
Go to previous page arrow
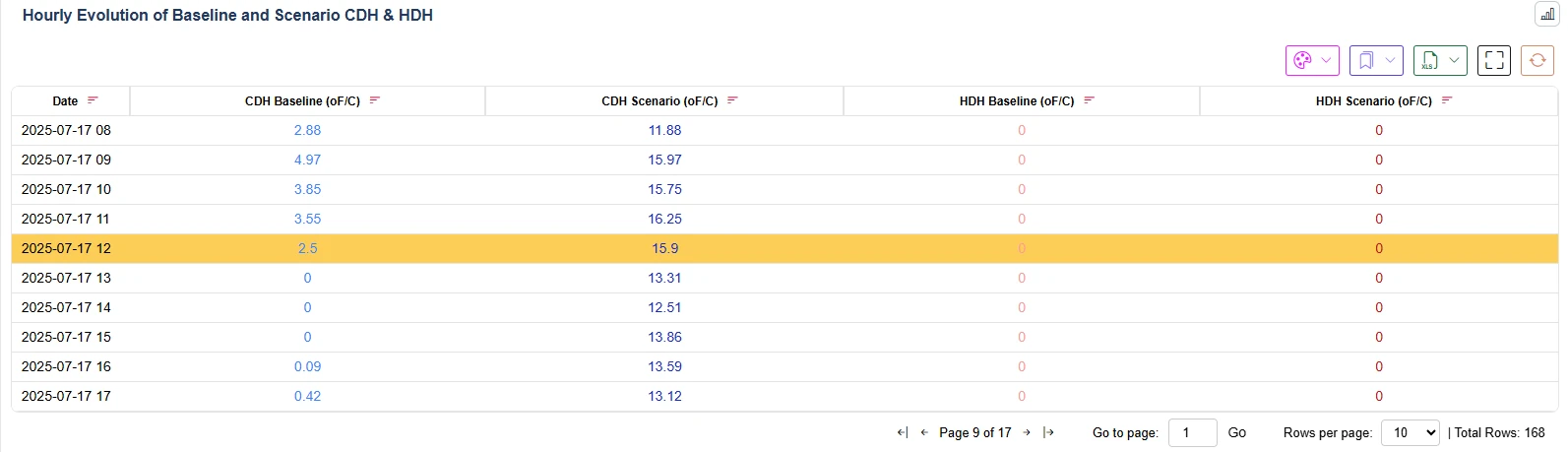tap(924, 432)
